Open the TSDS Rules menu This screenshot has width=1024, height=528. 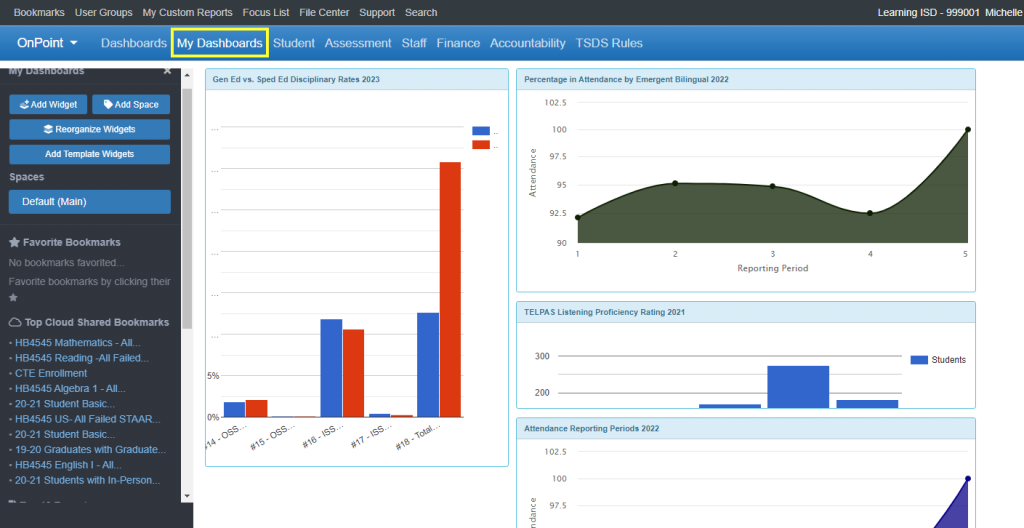point(609,43)
